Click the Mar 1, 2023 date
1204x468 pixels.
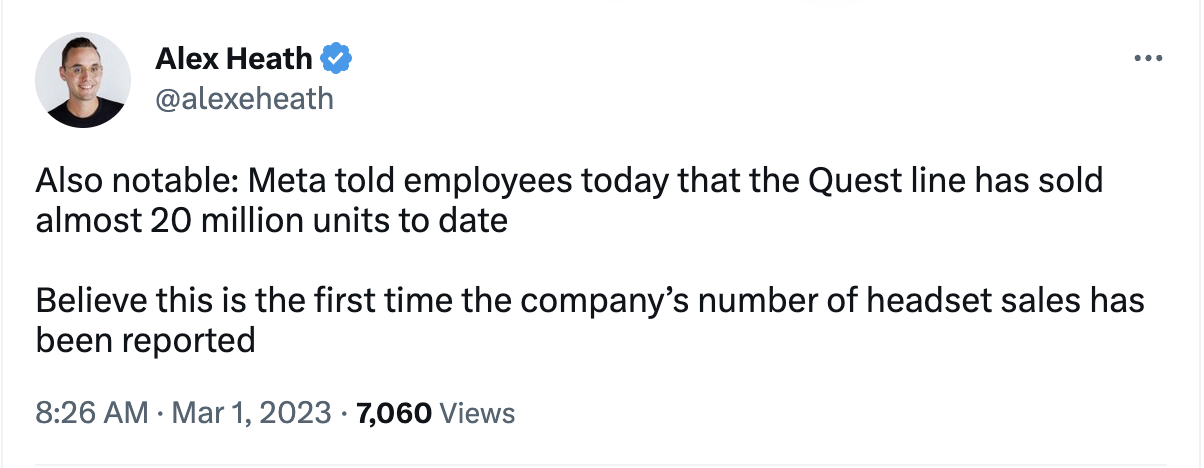point(251,412)
